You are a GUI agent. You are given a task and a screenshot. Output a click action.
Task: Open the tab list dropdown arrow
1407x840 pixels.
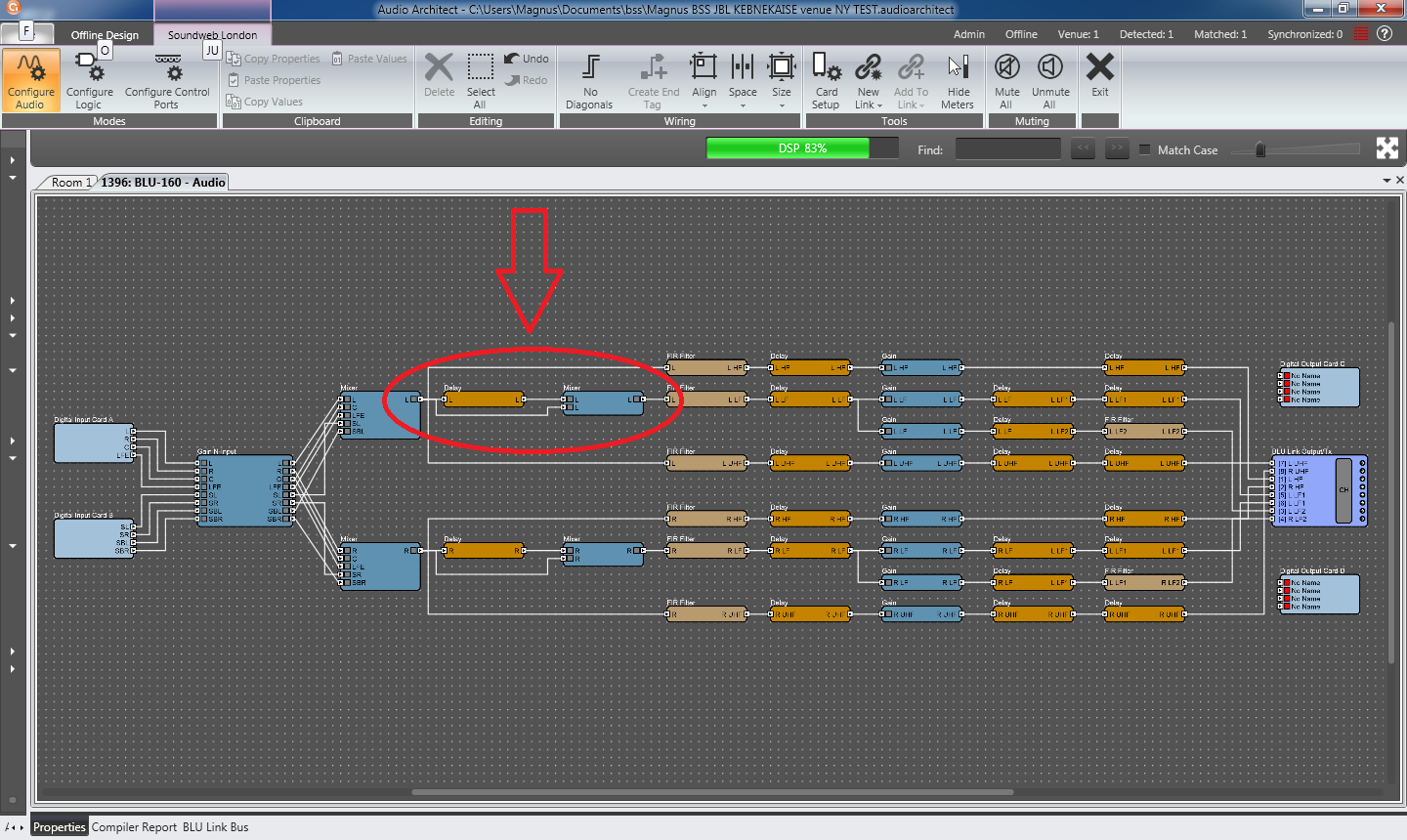click(x=1386, y=181)
